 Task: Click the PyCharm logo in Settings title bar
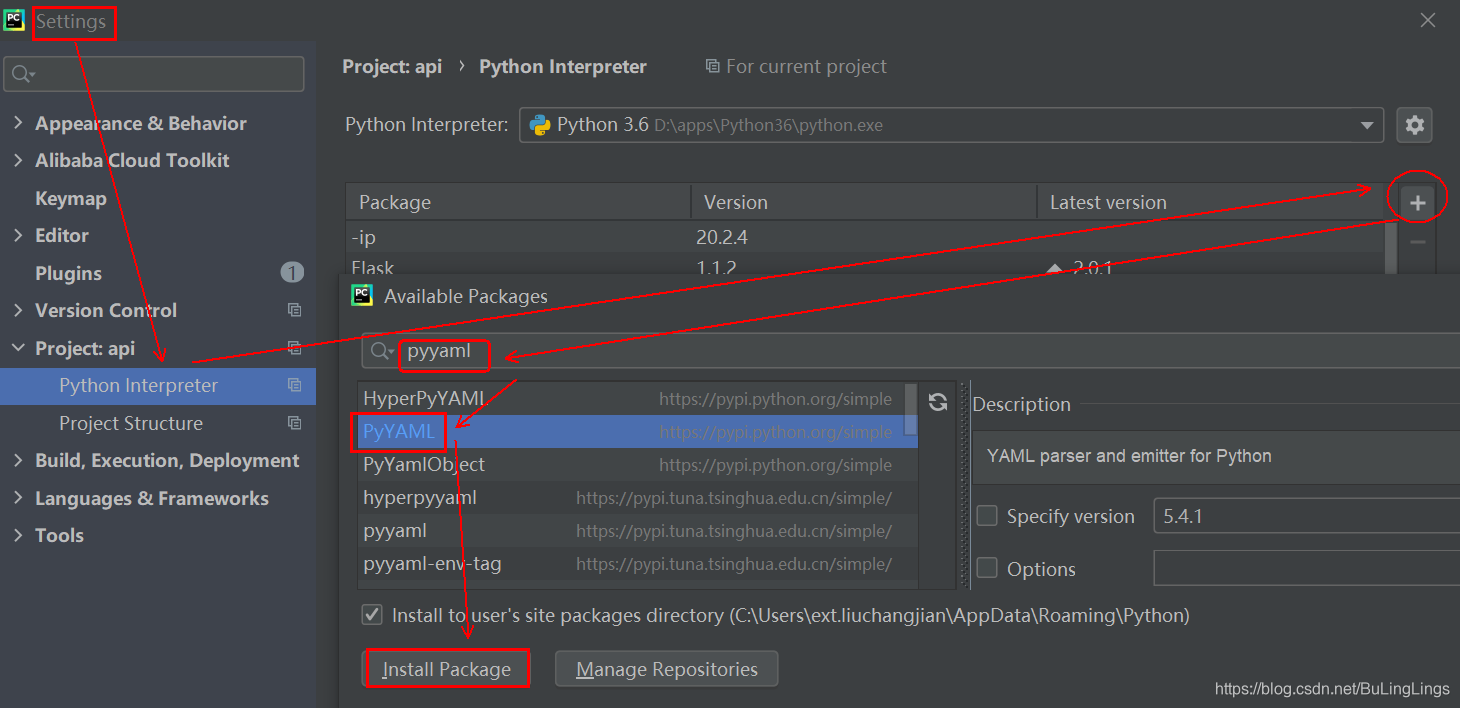pos(14,20)
